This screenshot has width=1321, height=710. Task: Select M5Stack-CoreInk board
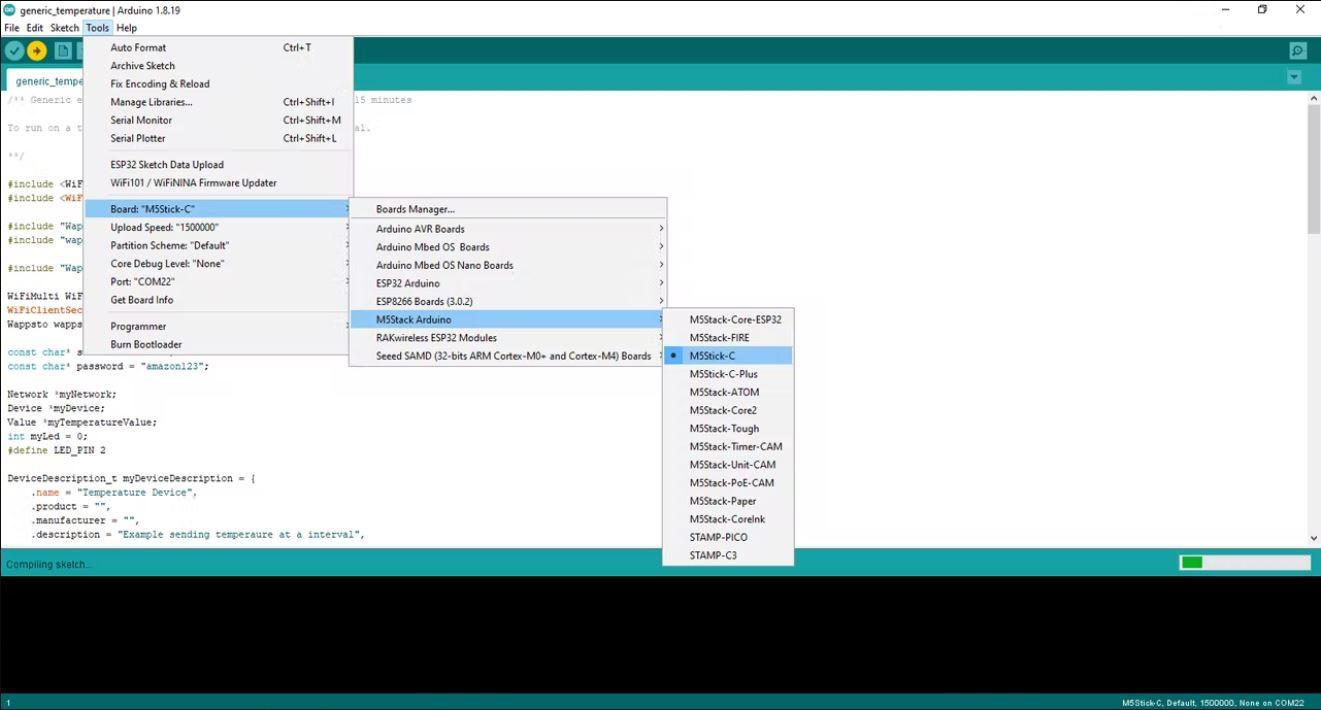pyautogui.click(x=728, y=519)
